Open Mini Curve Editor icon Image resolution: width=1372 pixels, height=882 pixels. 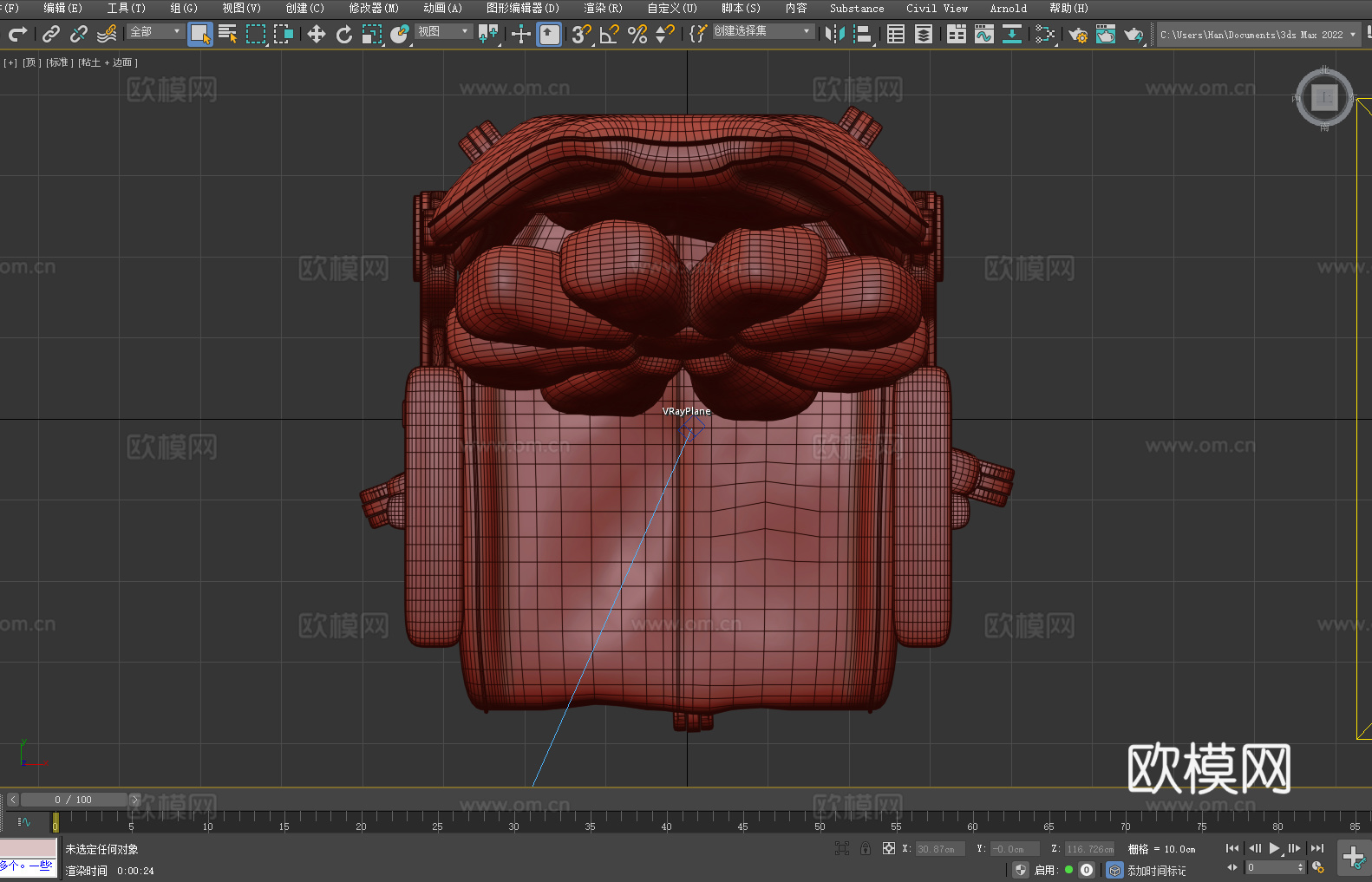24,821
